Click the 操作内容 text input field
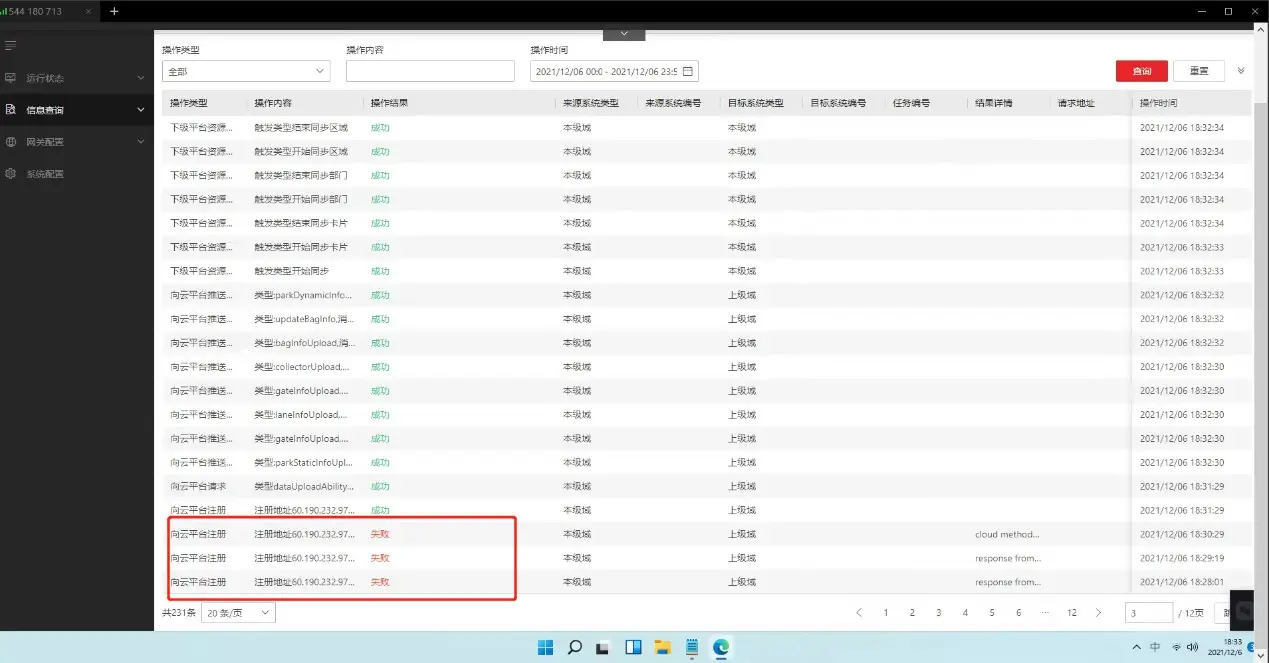 (430, 72)
